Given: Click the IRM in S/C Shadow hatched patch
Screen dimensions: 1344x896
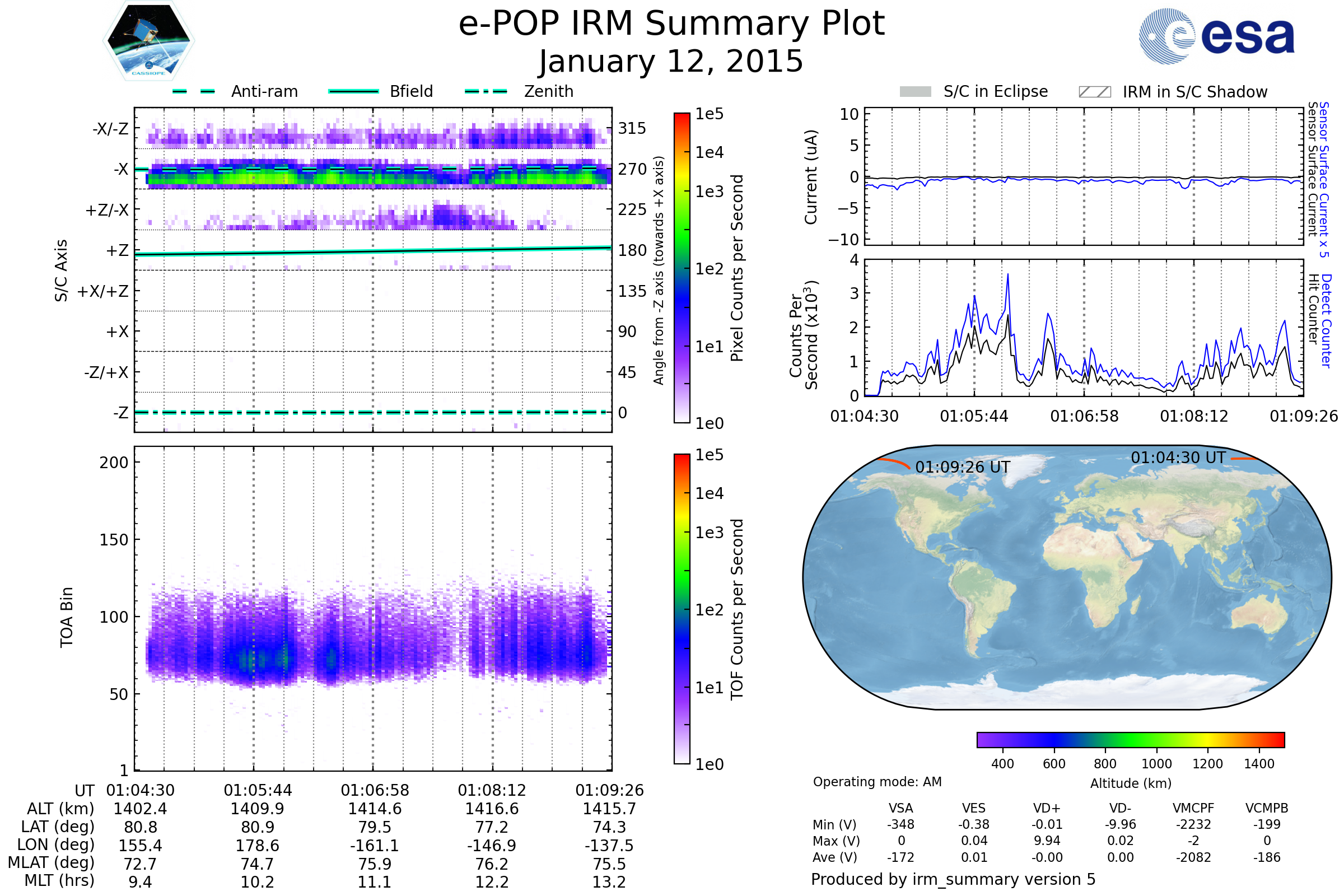Looking at the screenshot, I should tap(1094, 92).
